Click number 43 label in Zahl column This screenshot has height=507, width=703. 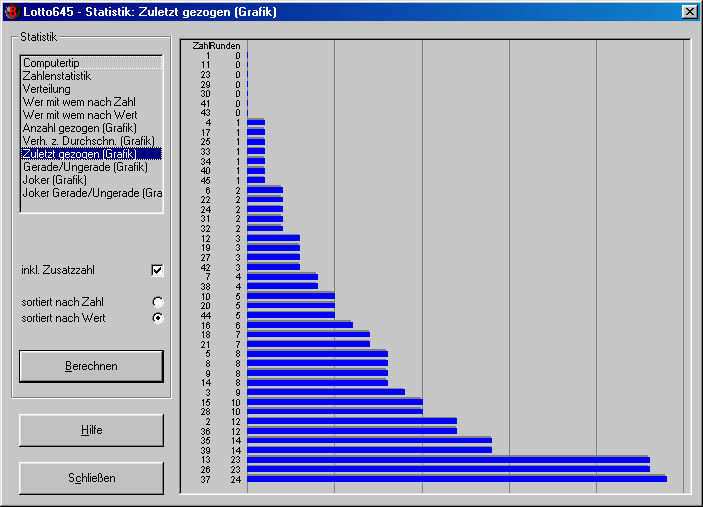click(x=205, y=113)
